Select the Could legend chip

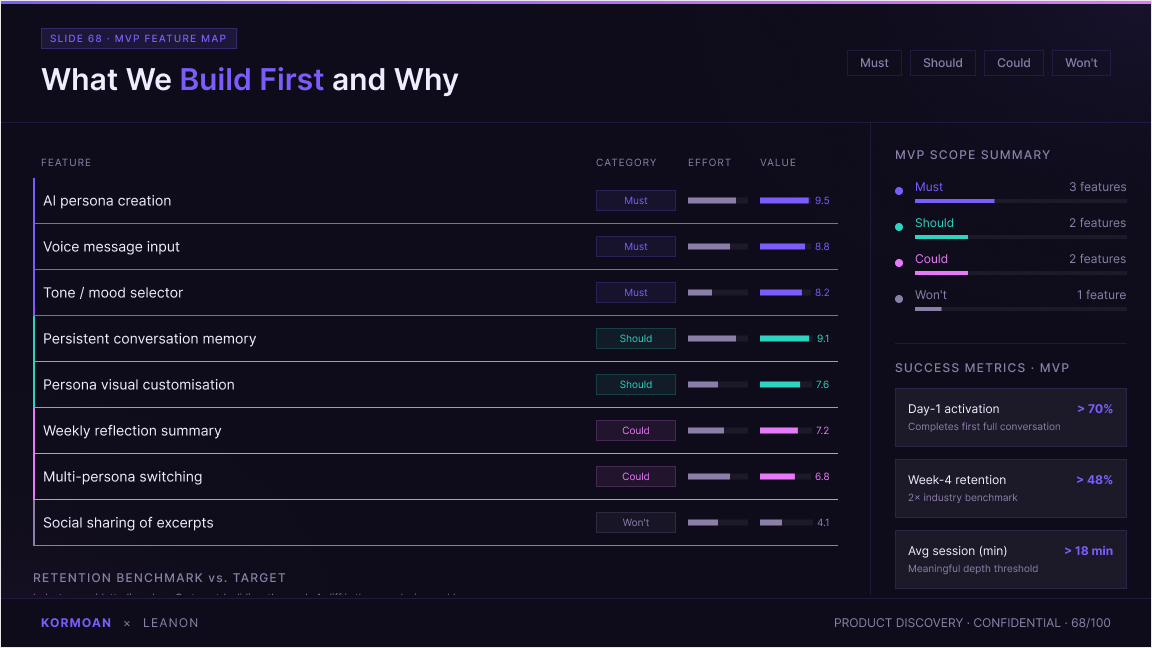1013,63
